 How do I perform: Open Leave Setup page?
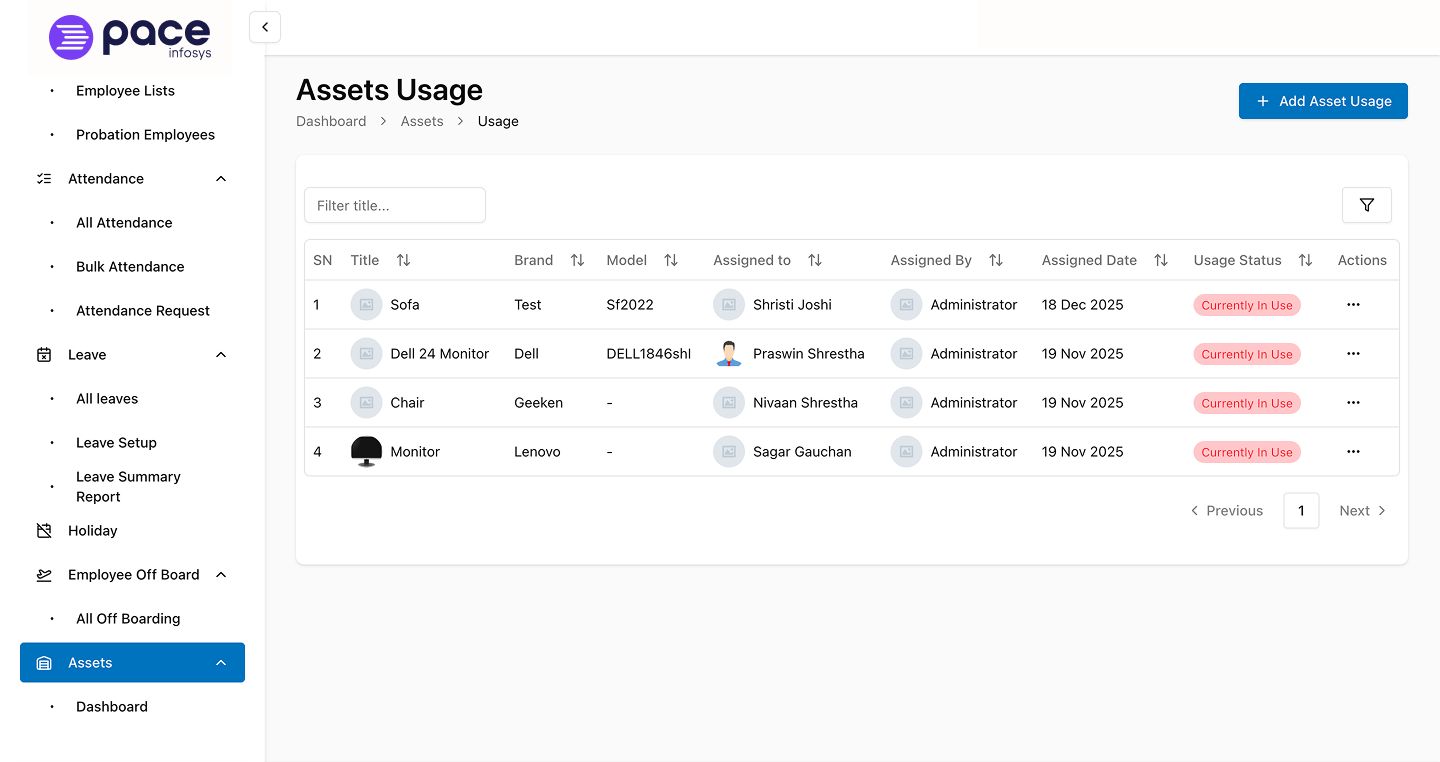[x=116, y=443]
